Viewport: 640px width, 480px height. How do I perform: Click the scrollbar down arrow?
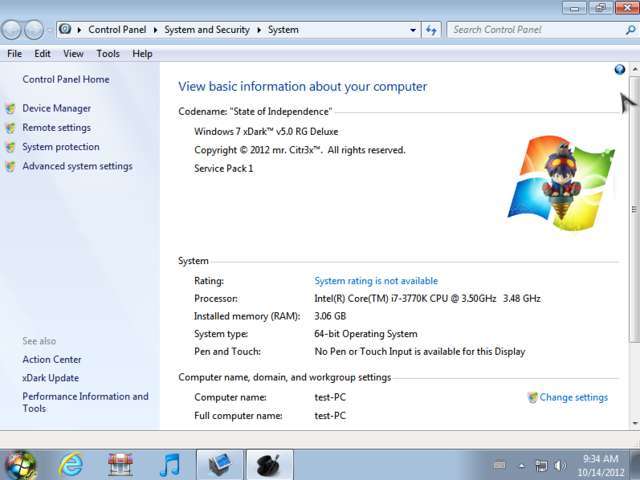tap(635, 423)
